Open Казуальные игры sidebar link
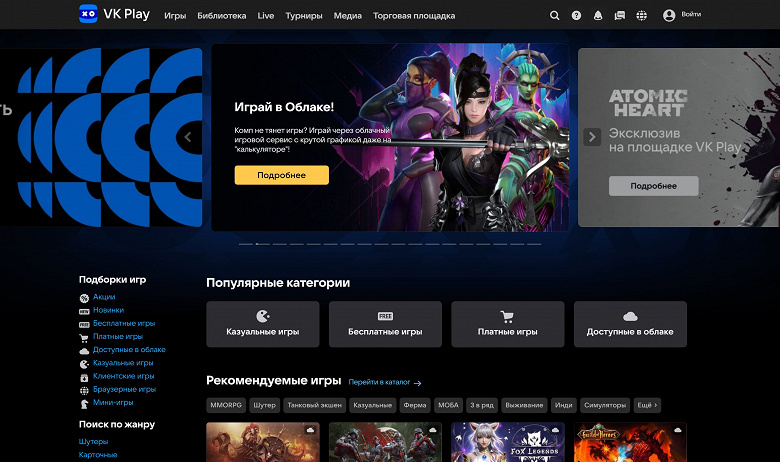 [123, 363]
